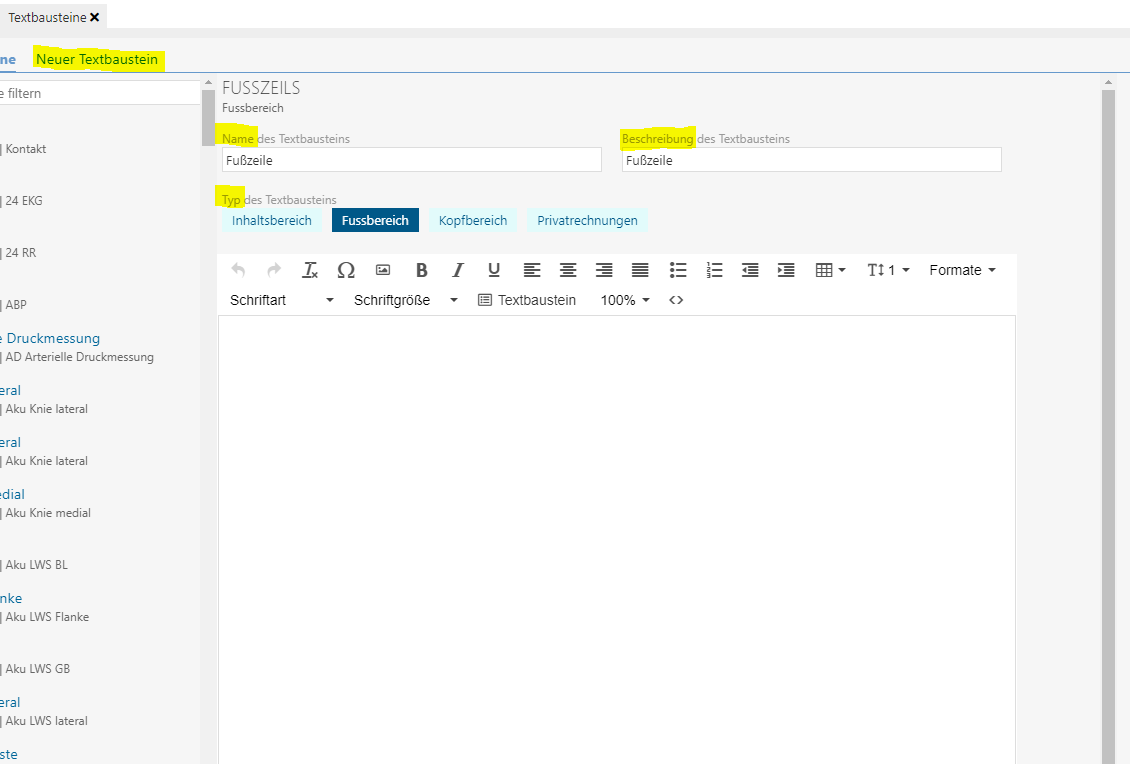This screenshot has width=1130, height=764.
Task: Click the Bold formatting icon
Action: tap(422, 270)
